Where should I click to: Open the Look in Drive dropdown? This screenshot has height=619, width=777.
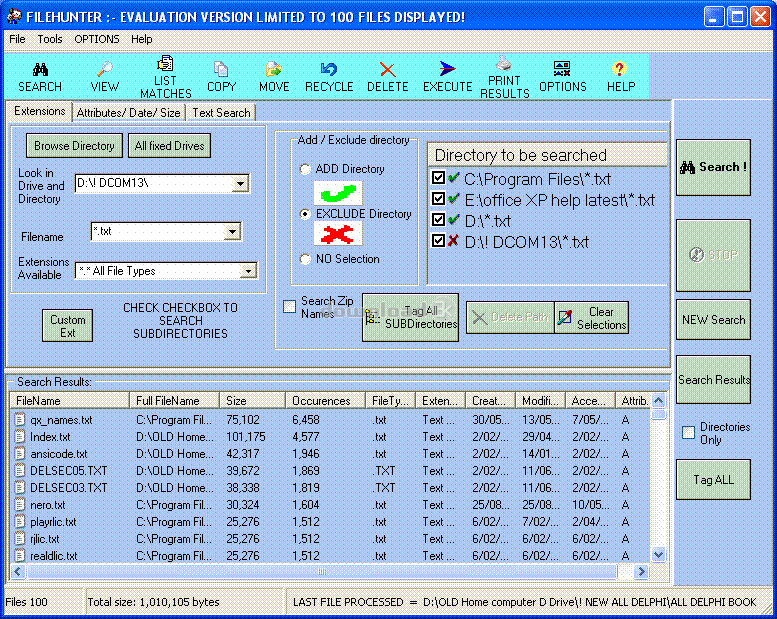(x=240, y=184)
